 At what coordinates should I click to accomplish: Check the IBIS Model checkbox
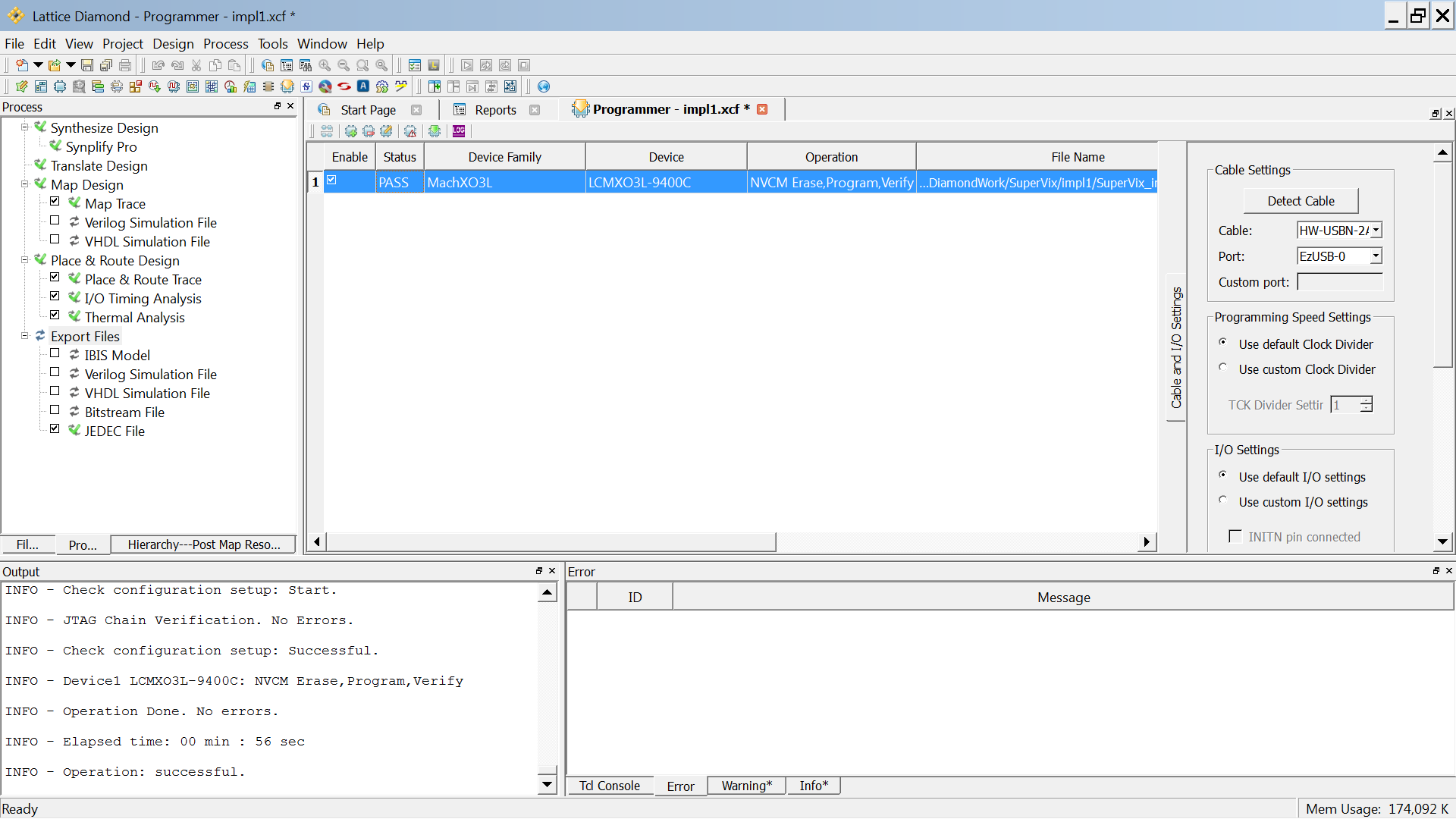(55, 353)
